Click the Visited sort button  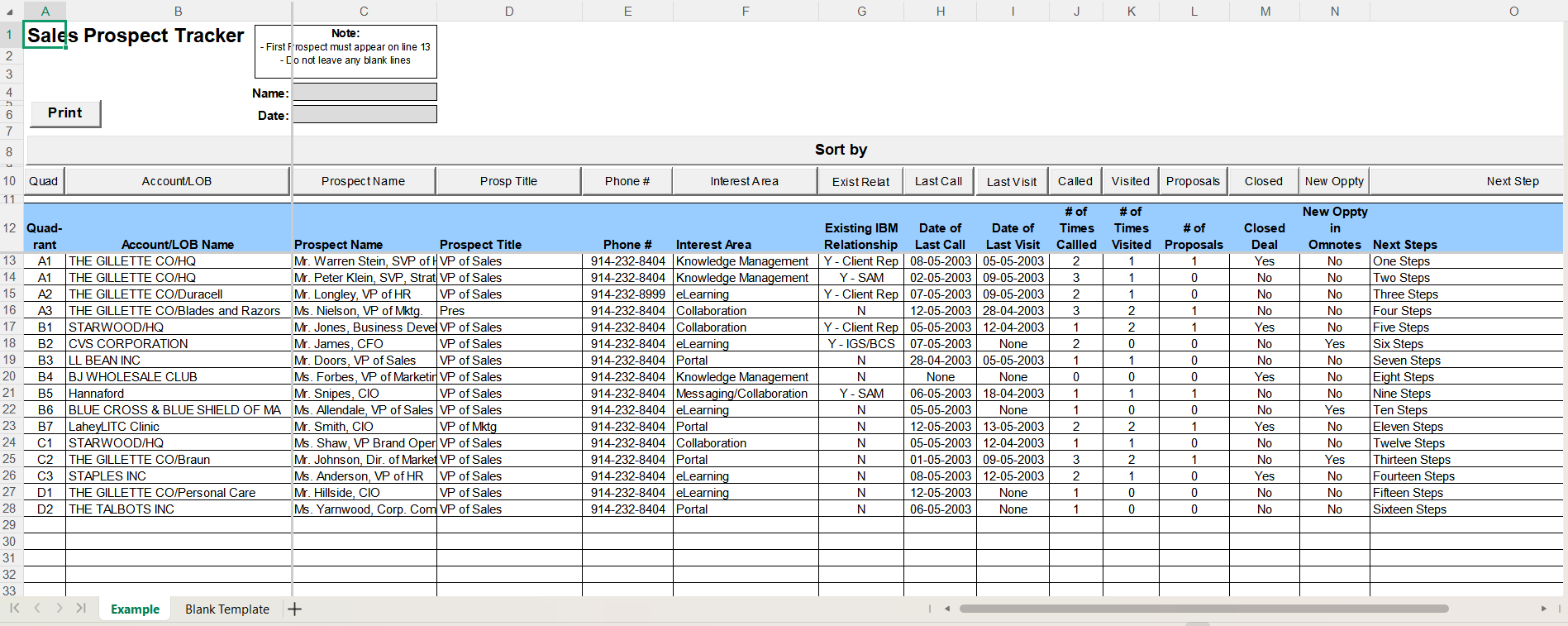[x=1131, y=181]
